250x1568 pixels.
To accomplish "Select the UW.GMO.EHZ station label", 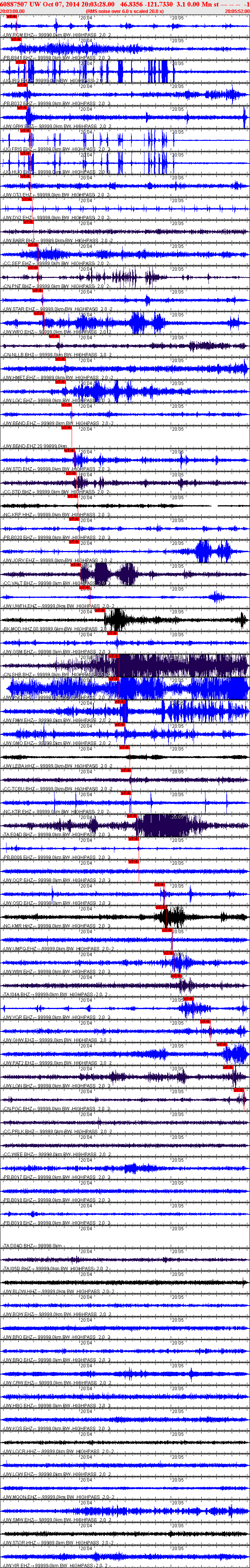I will 57,743.
